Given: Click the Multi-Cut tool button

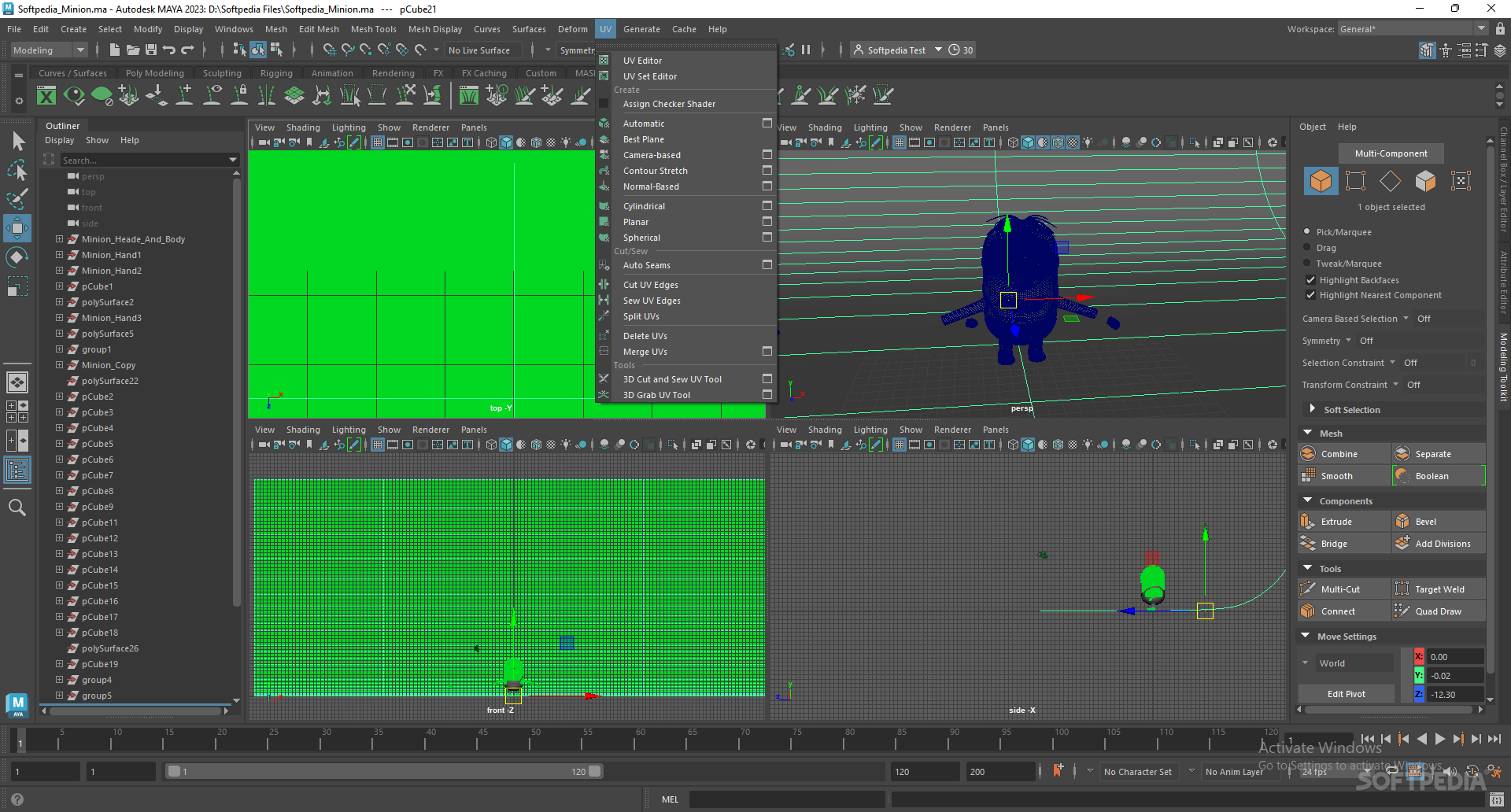Looking at the screenshot, I should [1344, 589].
